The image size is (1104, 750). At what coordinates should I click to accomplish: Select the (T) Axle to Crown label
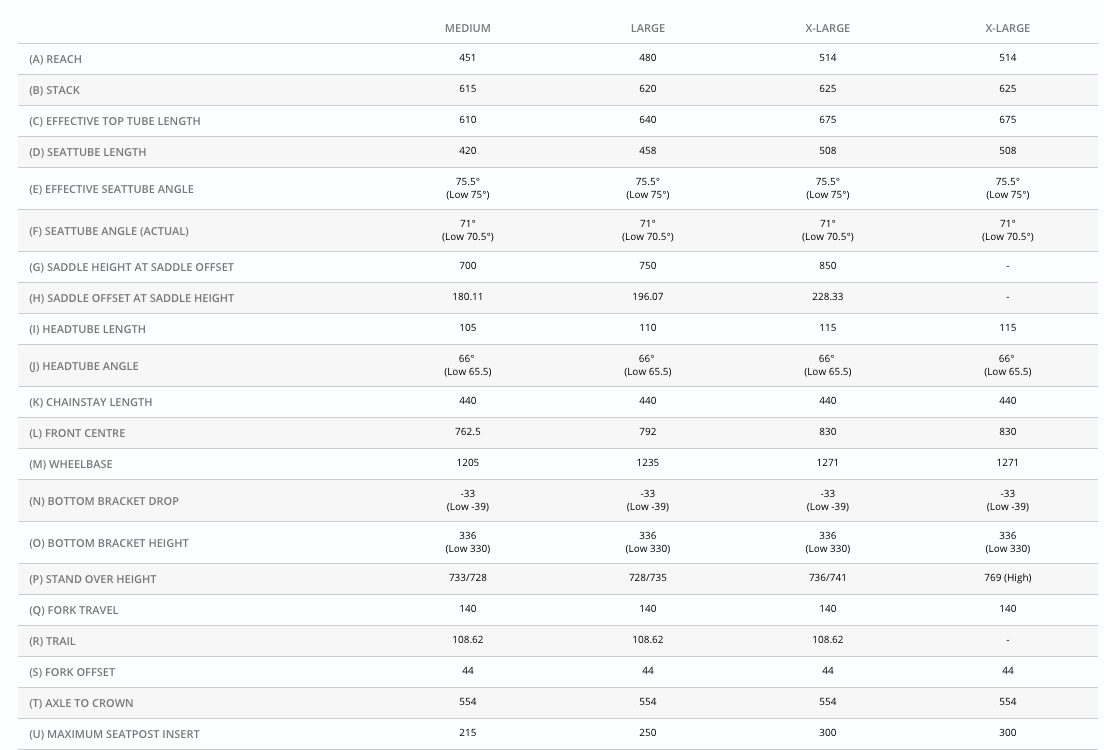82,703
